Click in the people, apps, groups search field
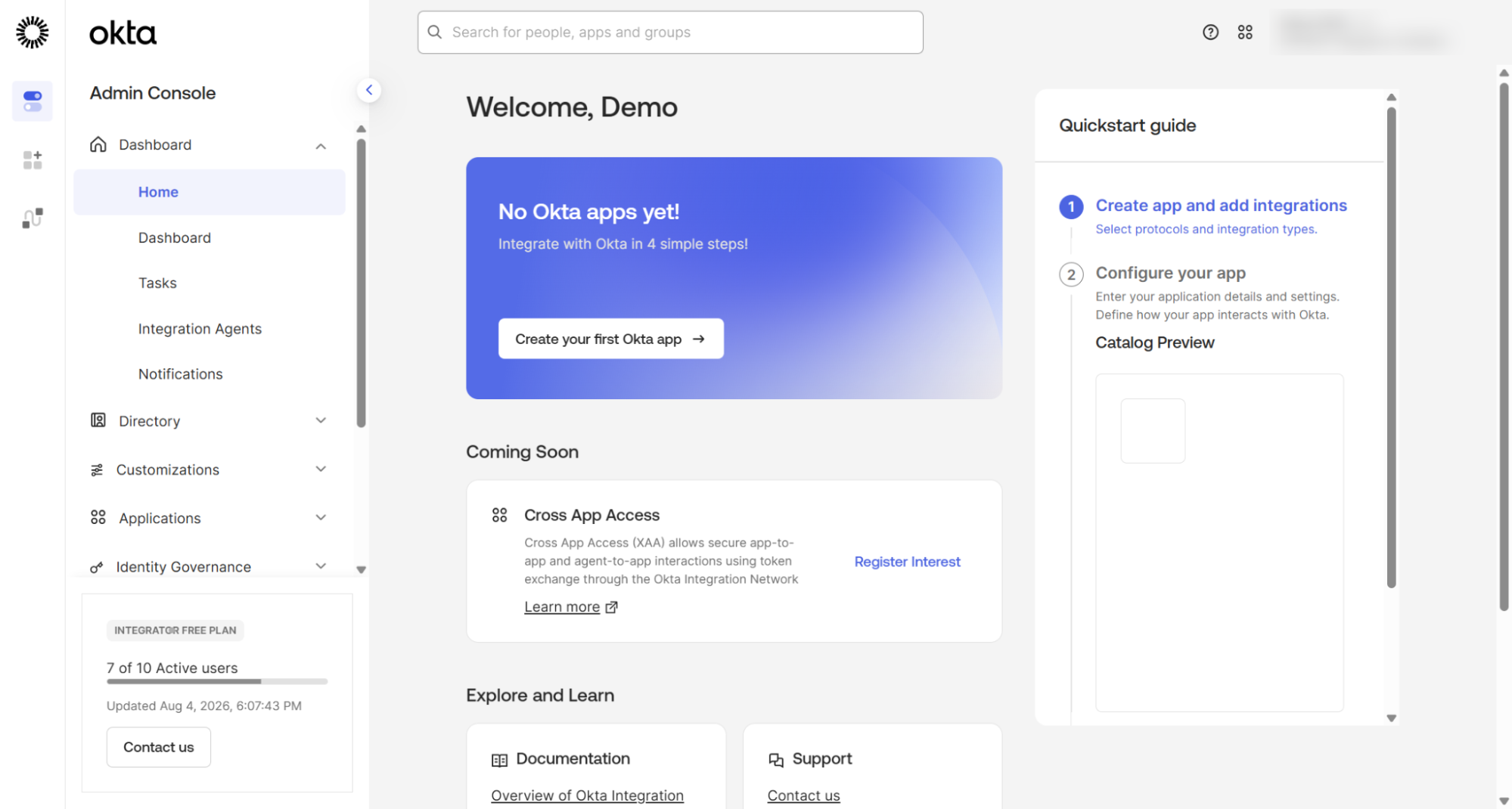1512x809 pixels. point(670,32)
